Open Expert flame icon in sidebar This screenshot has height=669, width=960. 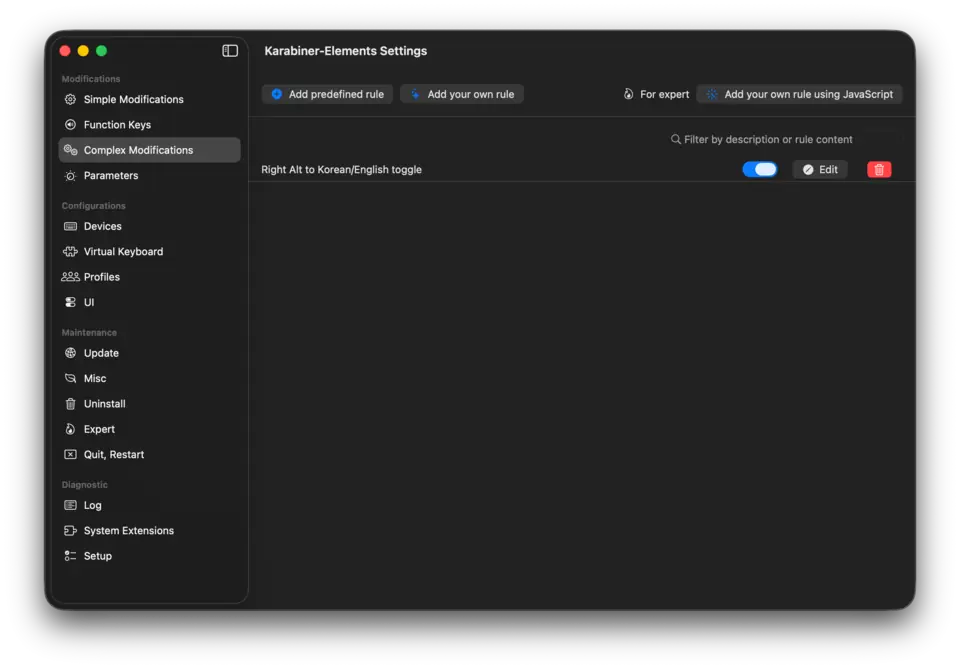click(x=70, y=429)
